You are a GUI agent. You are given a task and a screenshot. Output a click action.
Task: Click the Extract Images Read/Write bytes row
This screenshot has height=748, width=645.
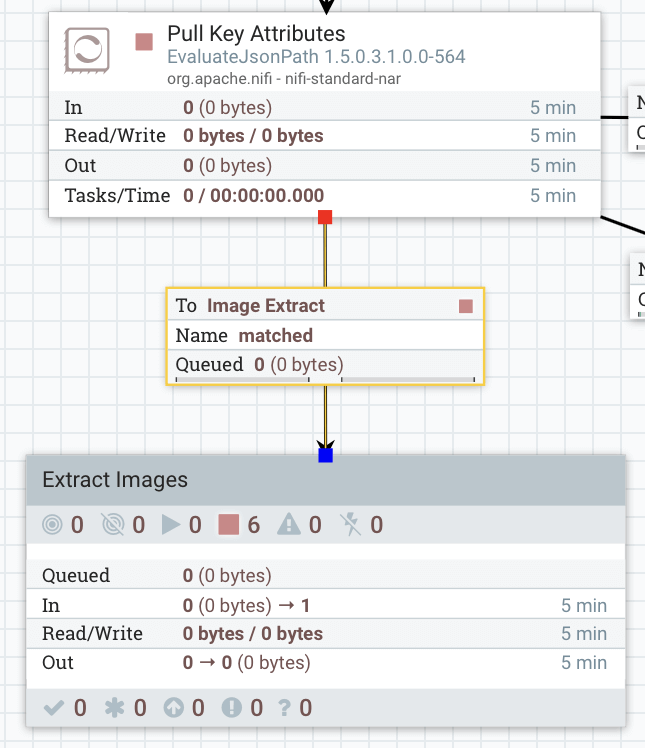pyautogui.click(x=326, y=634)
